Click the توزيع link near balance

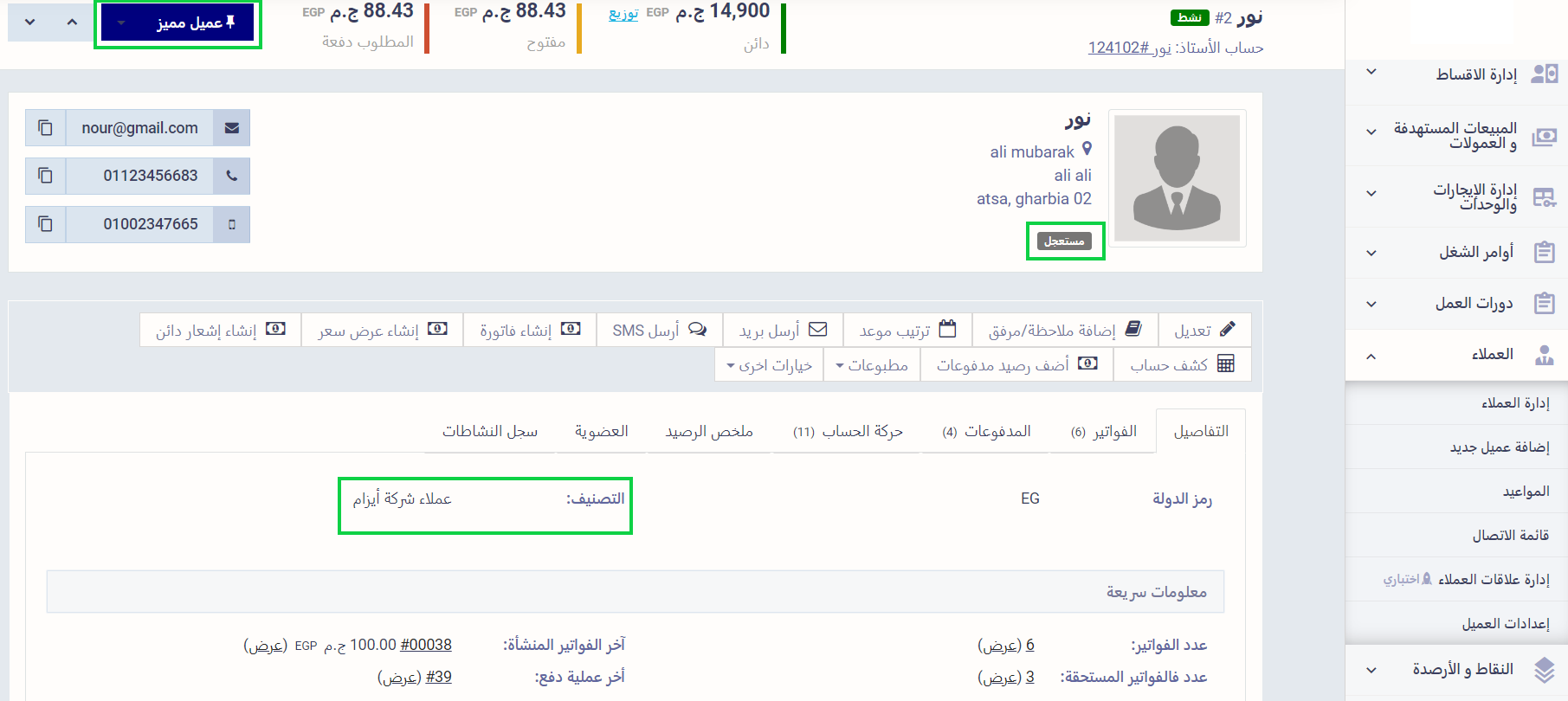pos(623,13)
